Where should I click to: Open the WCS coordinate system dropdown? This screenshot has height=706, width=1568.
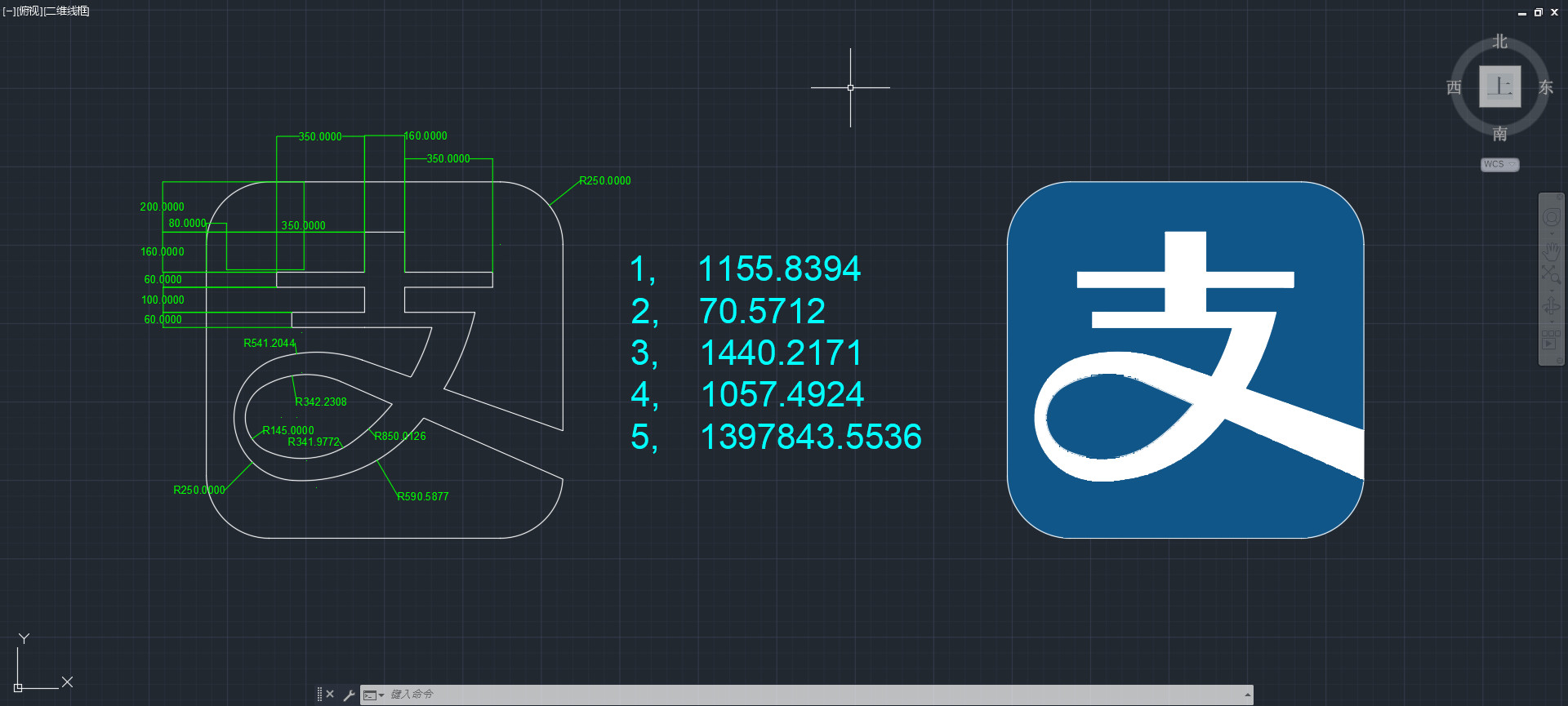[1499, 164]
